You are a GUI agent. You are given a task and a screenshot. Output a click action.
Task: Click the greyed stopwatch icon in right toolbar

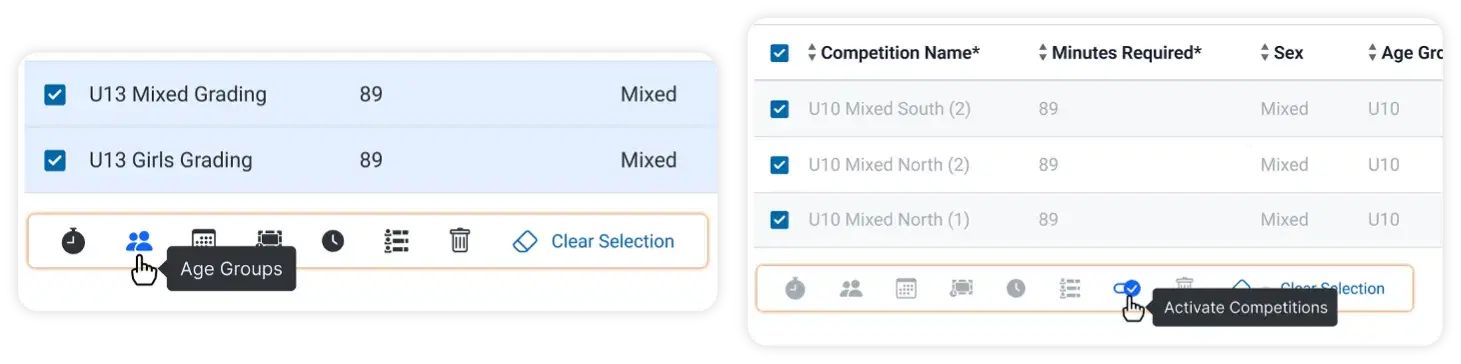(795, 289)
